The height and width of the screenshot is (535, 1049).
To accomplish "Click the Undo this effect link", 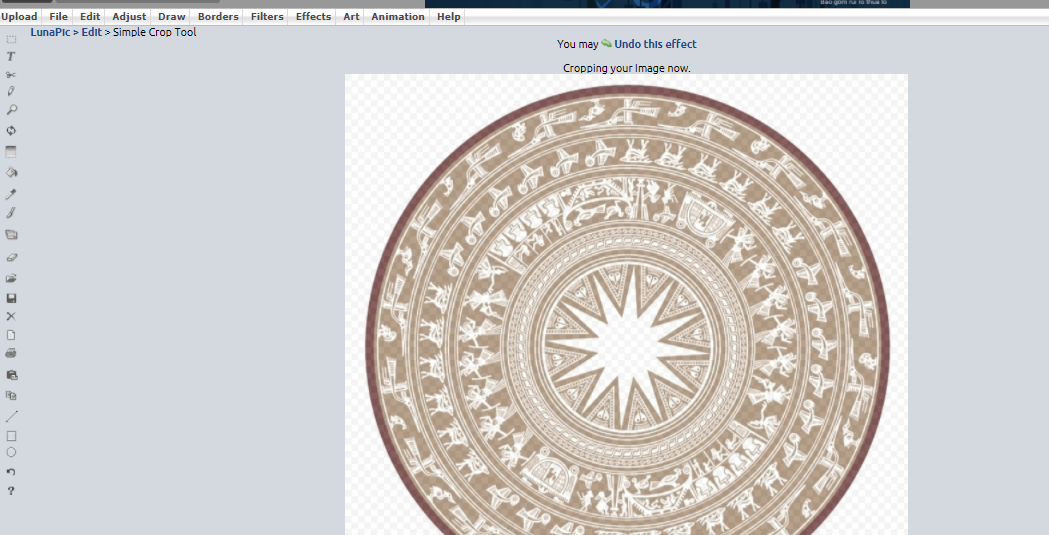I will pos(655,44).
